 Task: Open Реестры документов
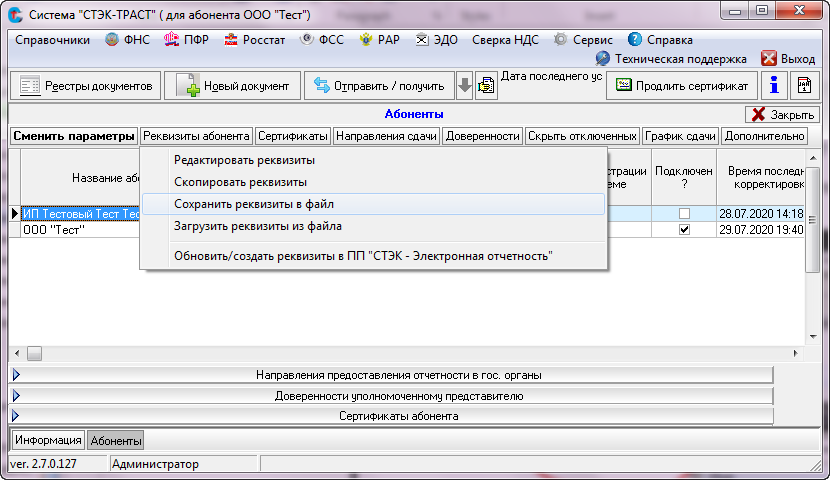click(x=86, y=86)
